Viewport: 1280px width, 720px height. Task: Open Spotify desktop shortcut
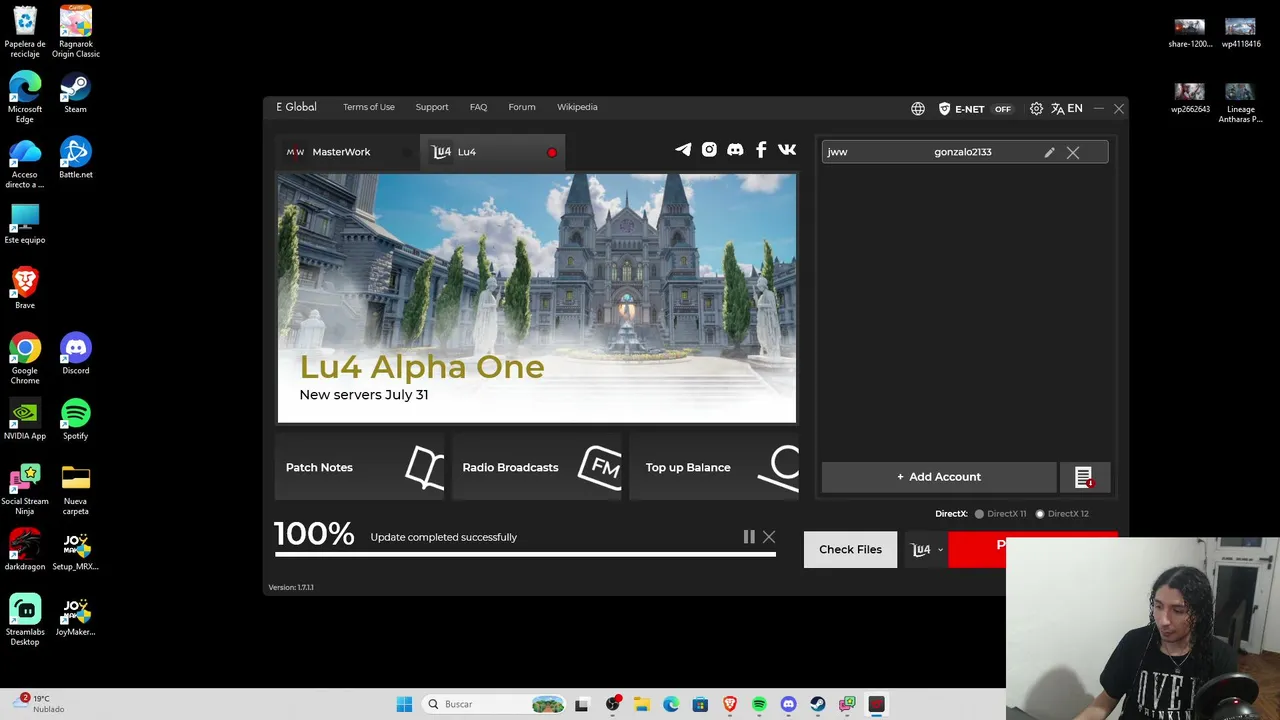coord(76,419)
